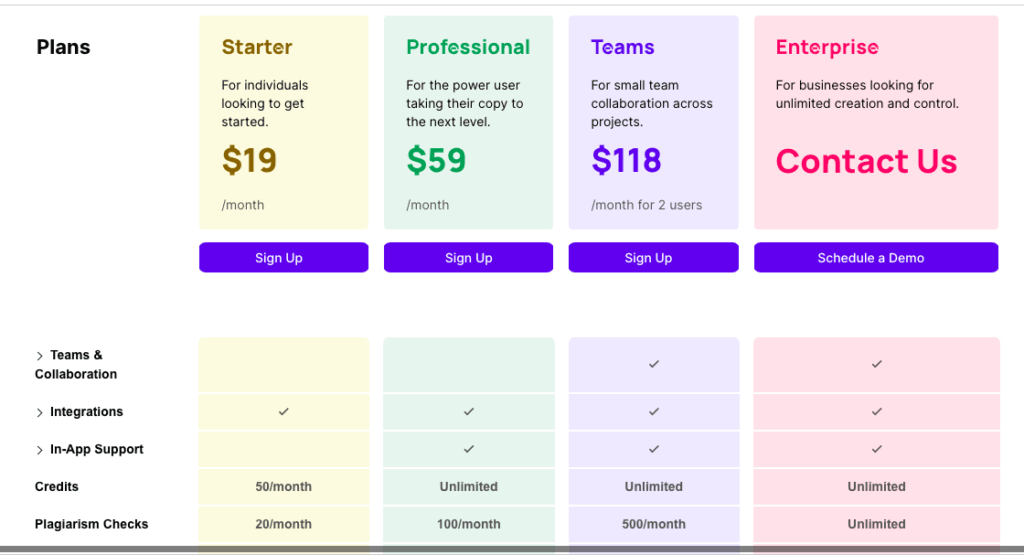Click Sign Up under Teams plan
The width and height of the screenshot is (1024, 555).
pyautogui.click(x=653, y=257)
